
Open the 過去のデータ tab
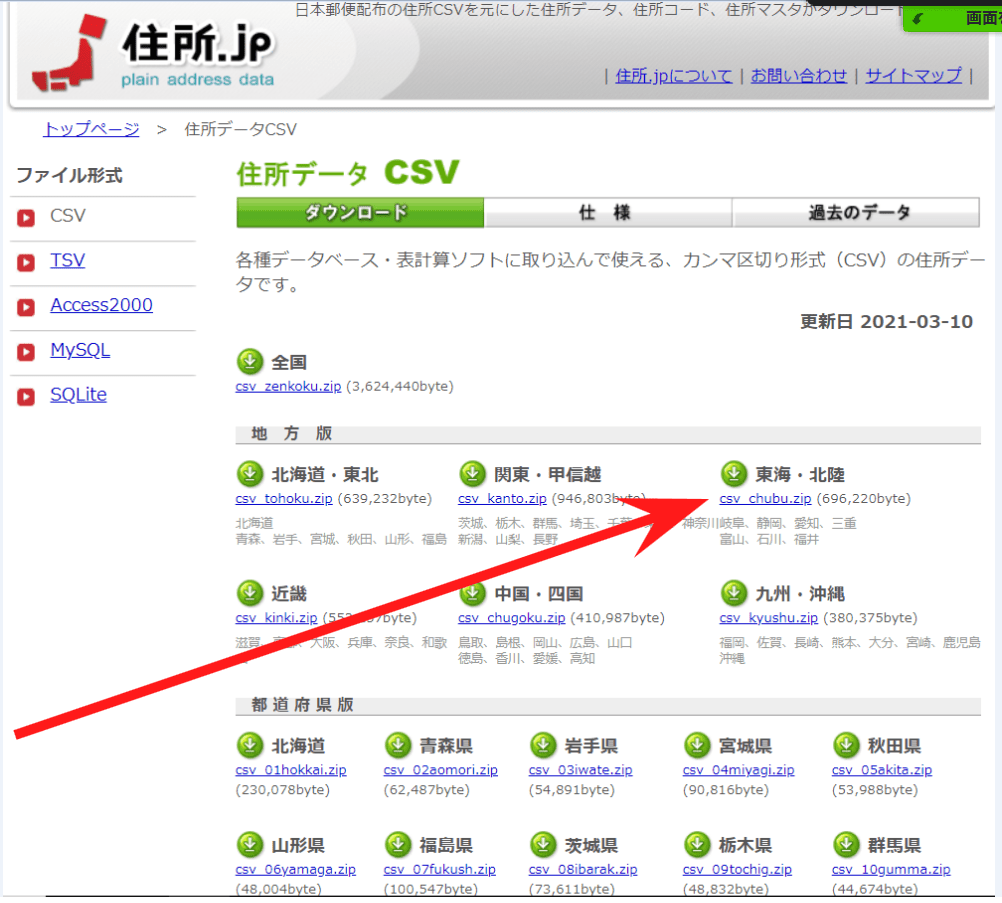pyautogui.click(x=858, y=213)
